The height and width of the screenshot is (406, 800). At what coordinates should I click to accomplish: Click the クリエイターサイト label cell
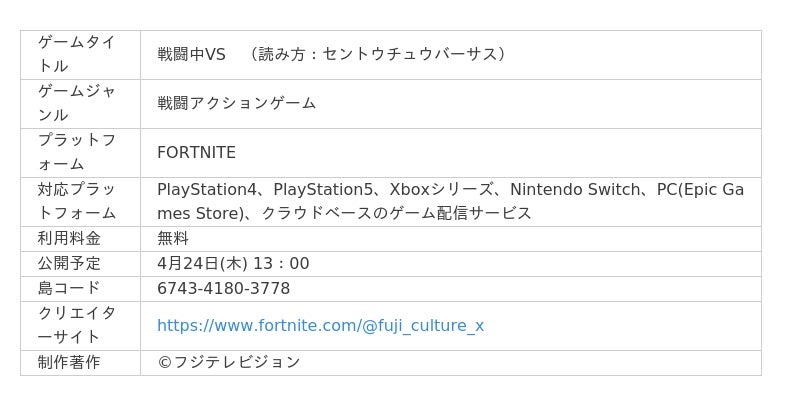77,325
